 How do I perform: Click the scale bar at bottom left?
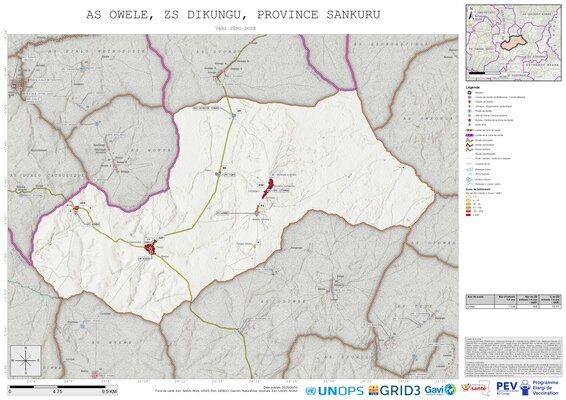62,389
